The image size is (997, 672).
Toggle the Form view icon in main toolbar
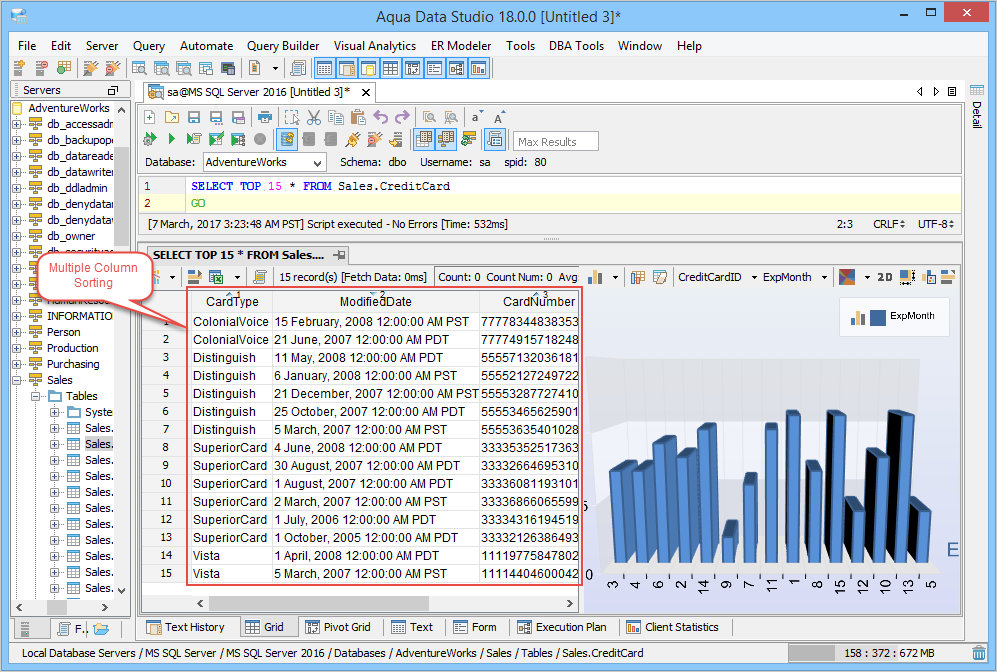[x=434, y=68]
